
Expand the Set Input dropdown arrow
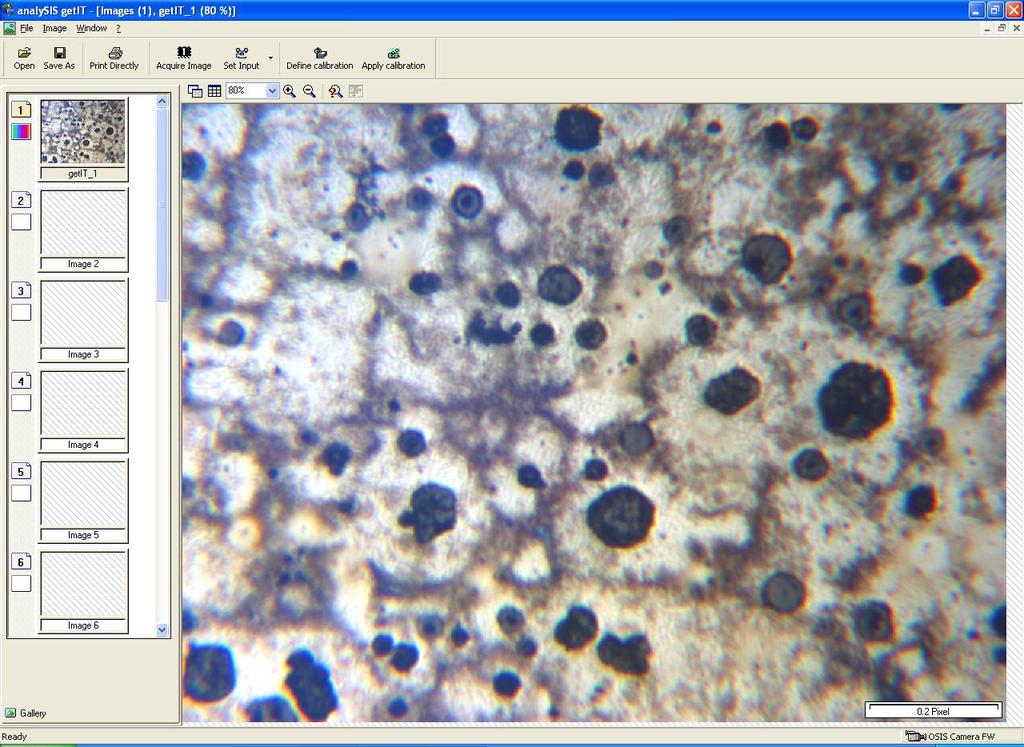(270, 58)
